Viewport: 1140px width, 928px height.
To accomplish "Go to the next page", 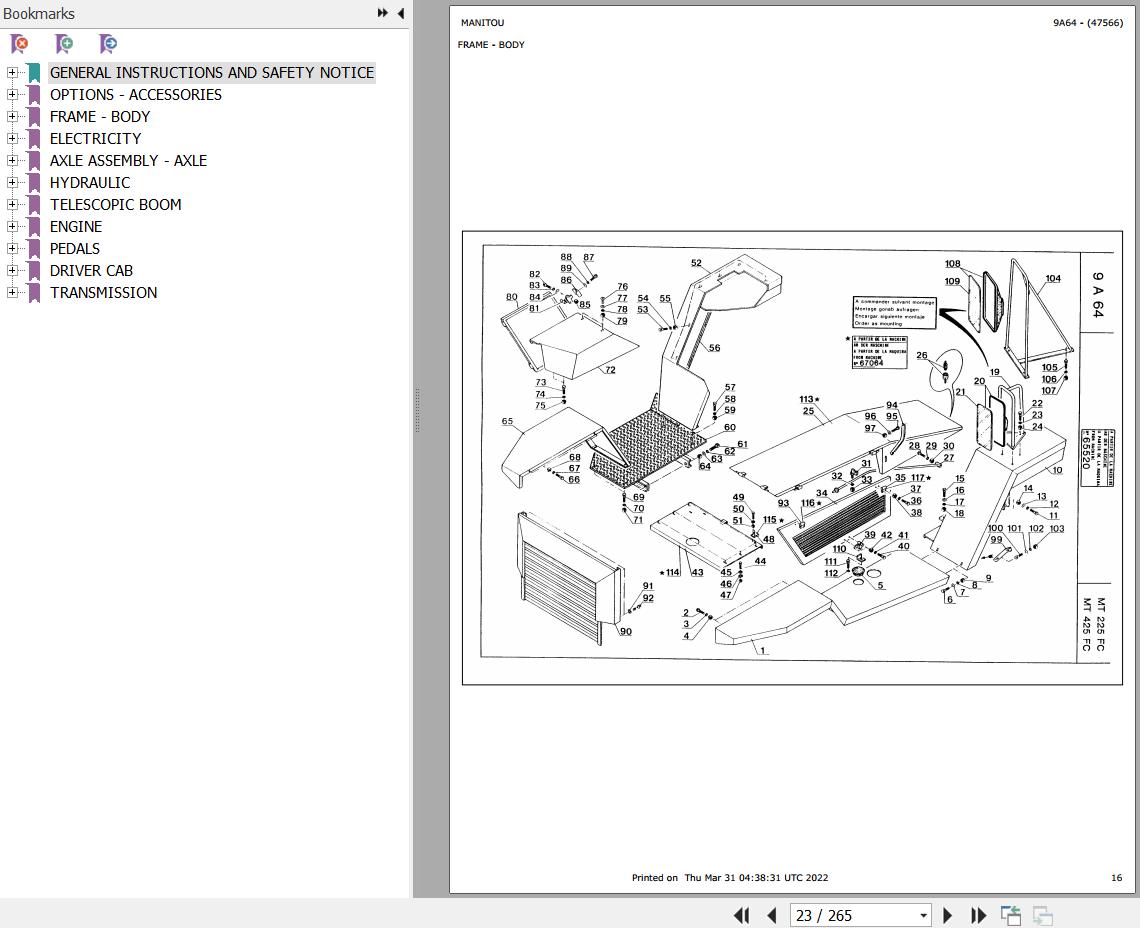I will (x=947, y=916).
